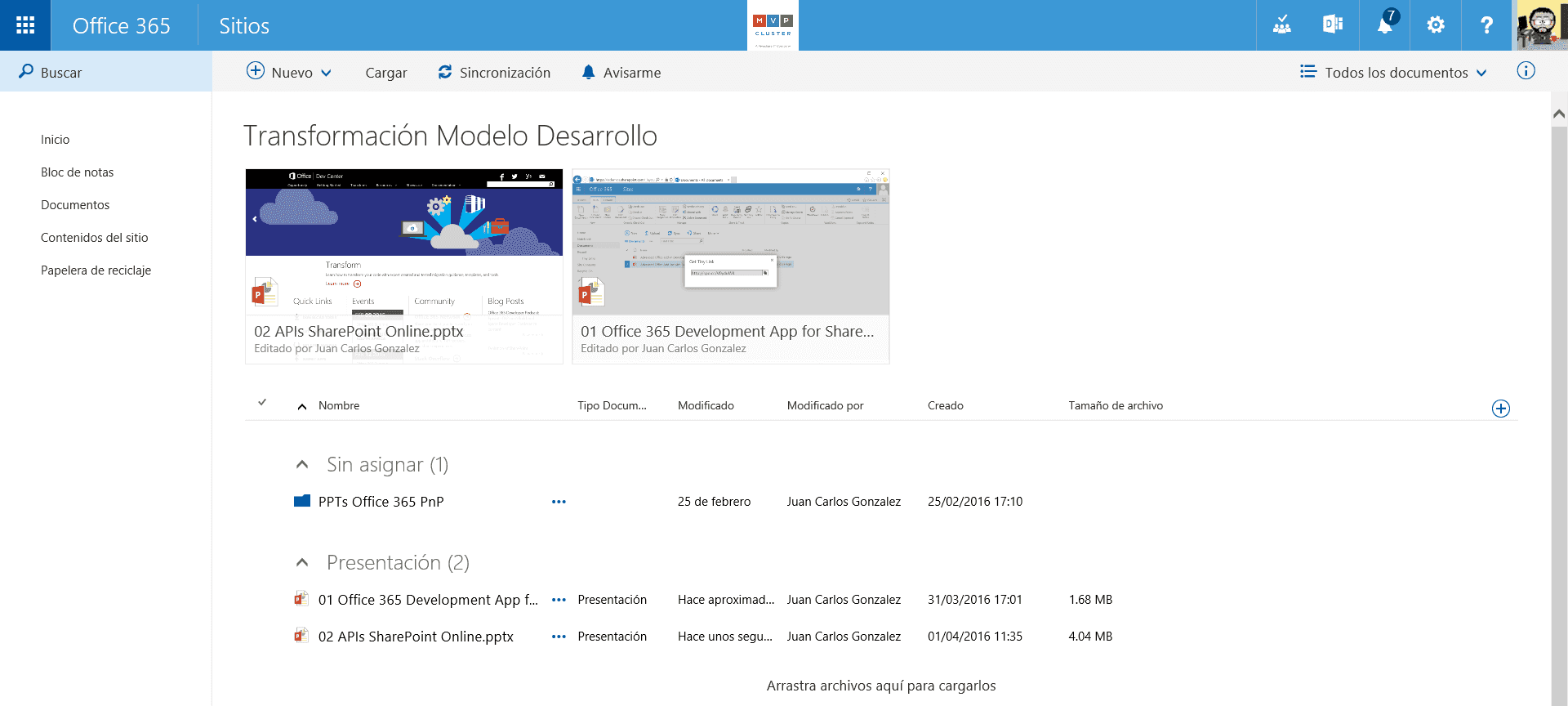Screen dimensions: 1568x706
Task: Open the settings gear icon
Action: pyautogui.click(x=1436, y=25)
